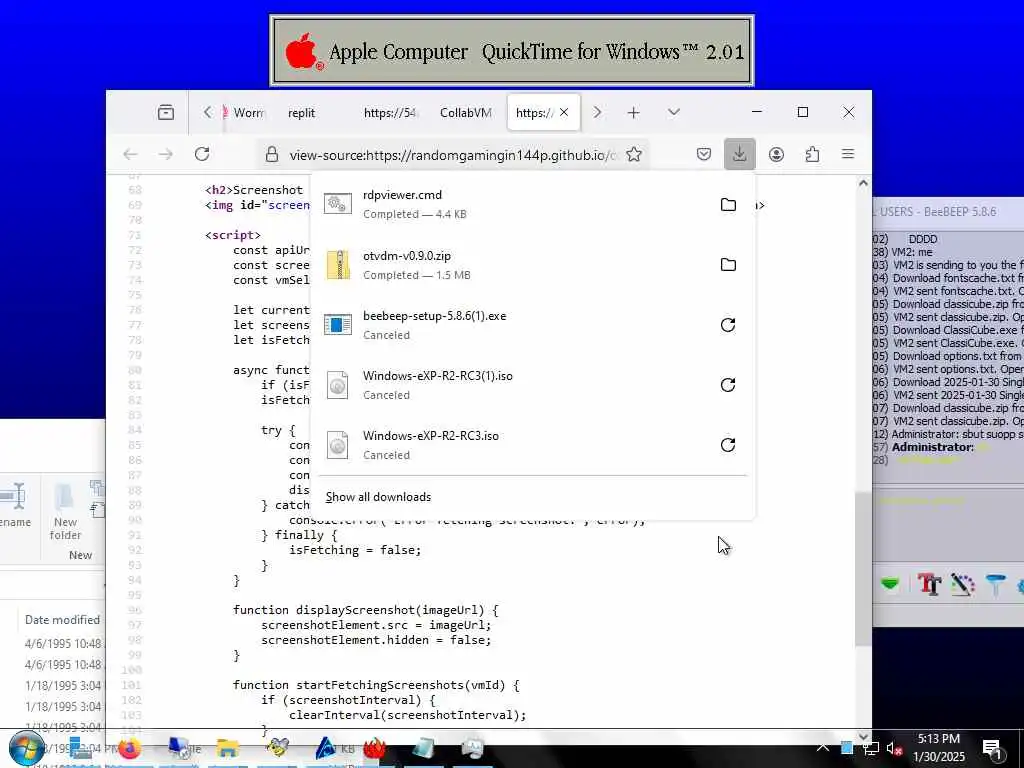1024x768 pixels.
Task: Switch to the CollabVM tab
Action: click(466, 113)
